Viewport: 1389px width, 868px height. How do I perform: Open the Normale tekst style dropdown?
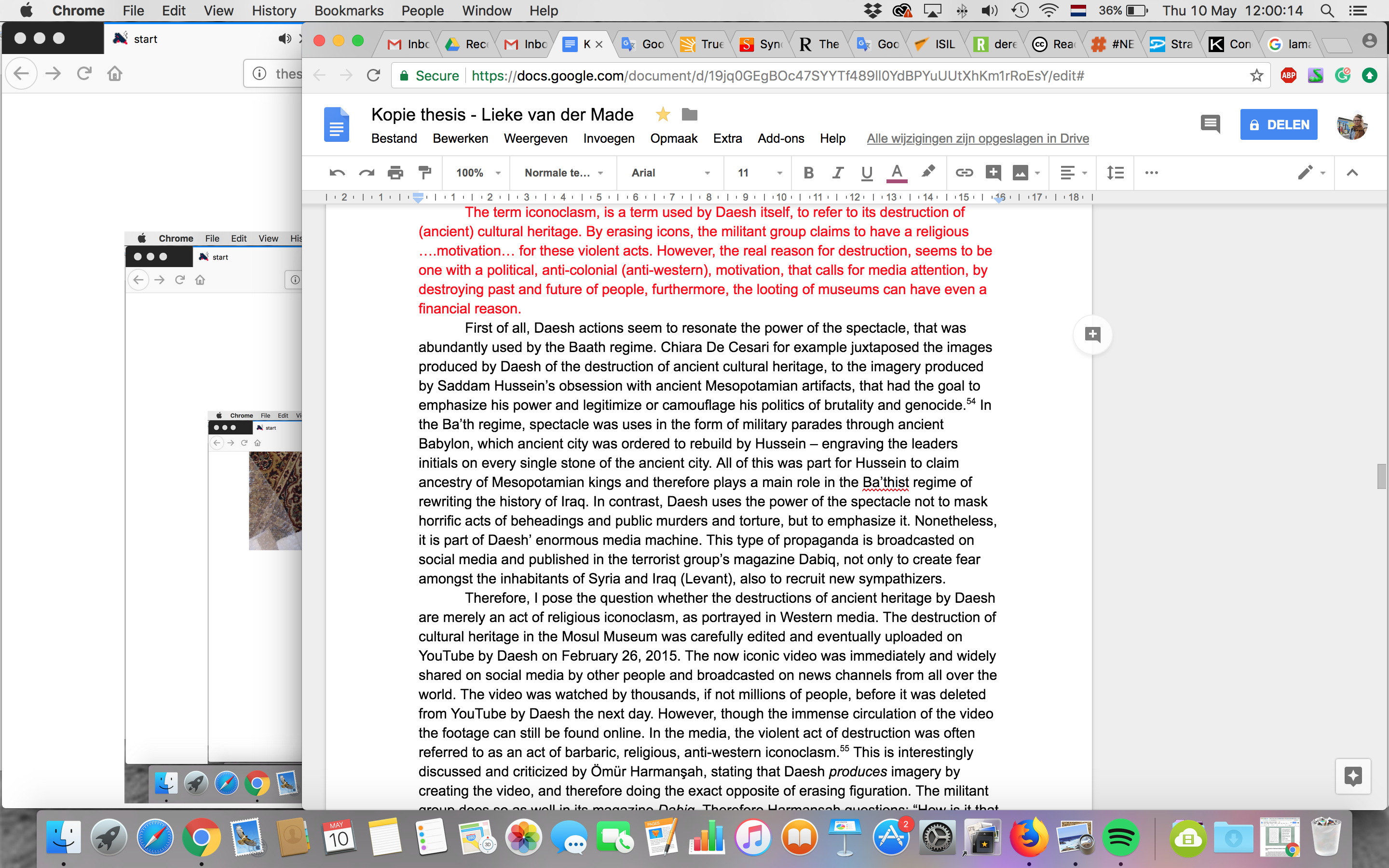coord(564,173)
